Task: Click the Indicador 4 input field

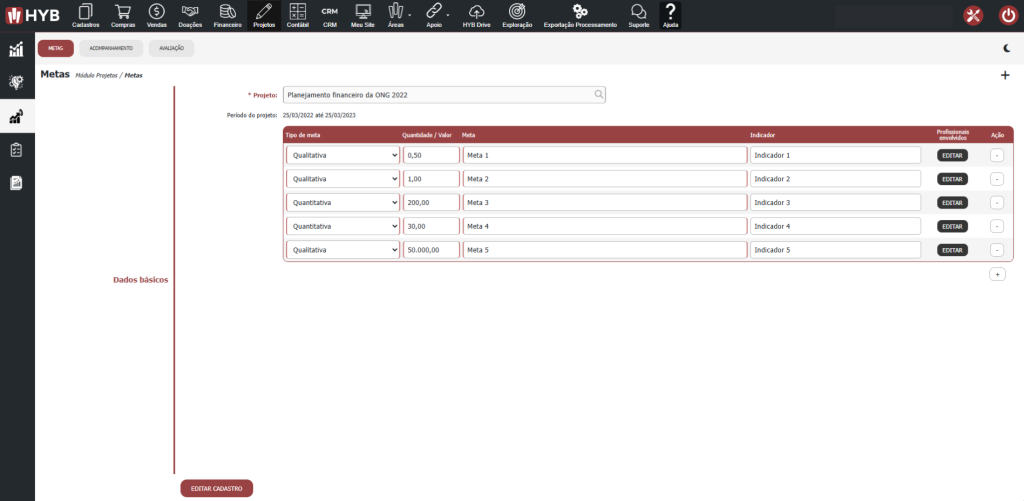Action: pyautogui.click(x=835, y=226)
